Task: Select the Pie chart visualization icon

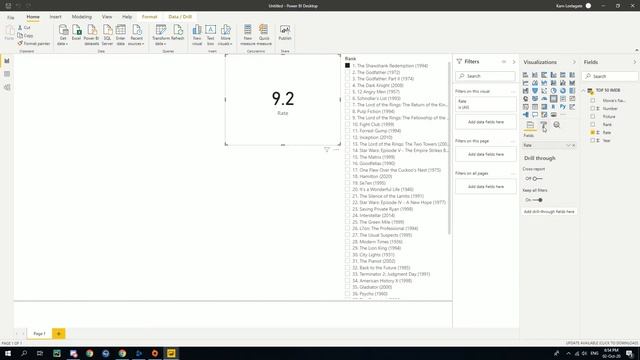Action: tap(553, 91)
